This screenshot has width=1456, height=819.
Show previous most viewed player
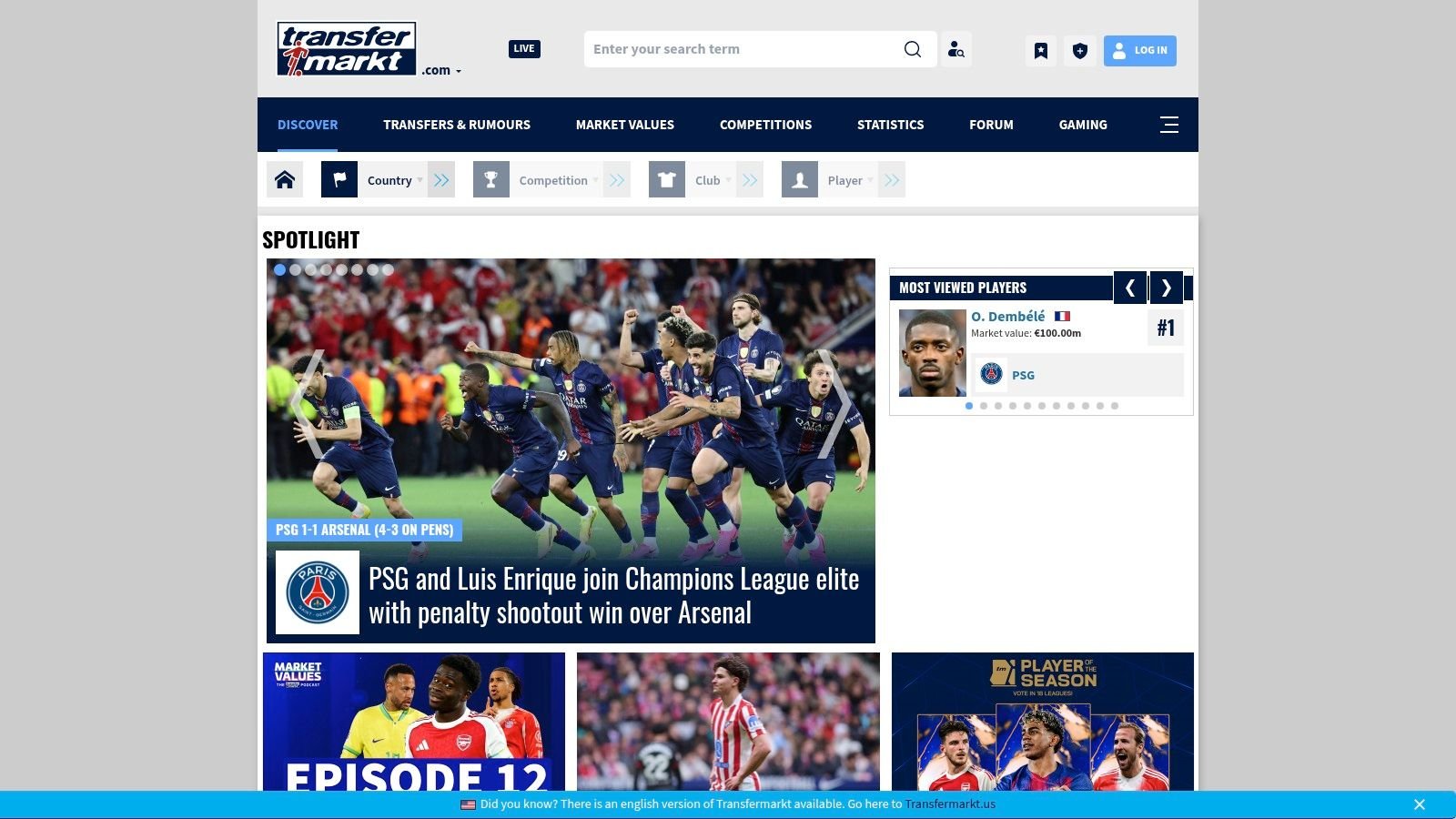pyautogui.click(x=1130, y=288)
